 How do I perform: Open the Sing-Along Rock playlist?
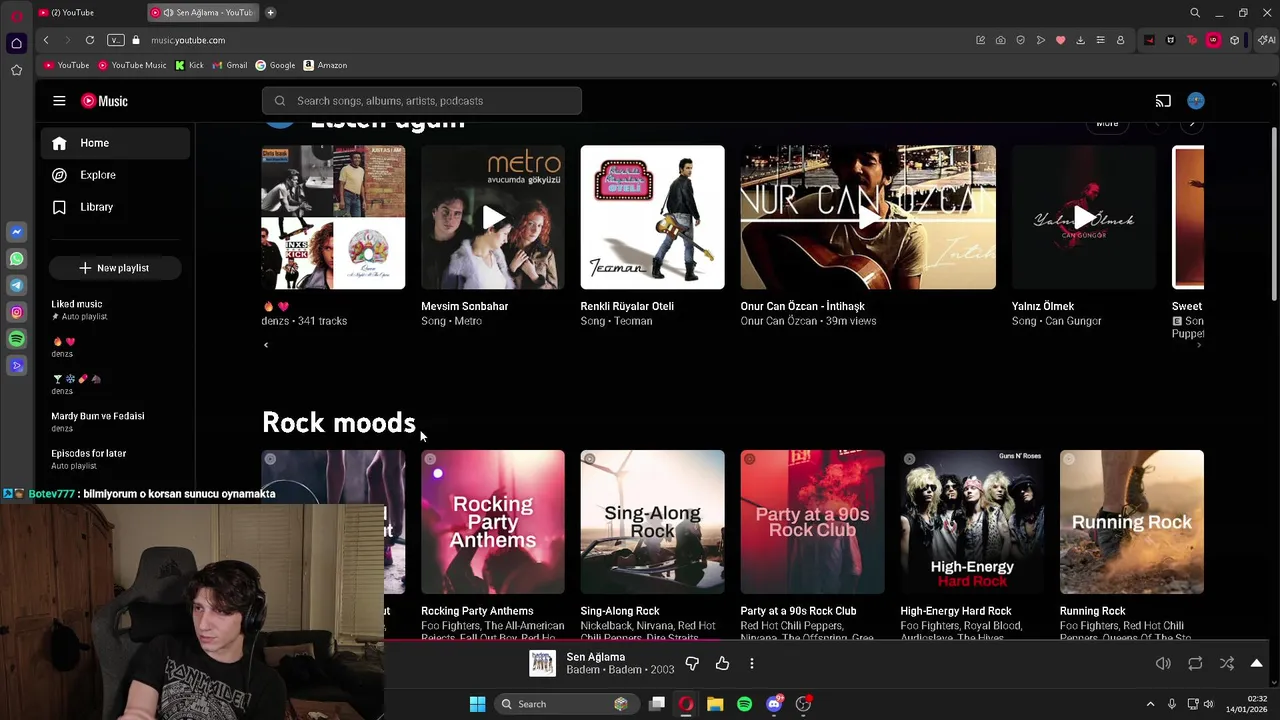click(x=653, y=522)
